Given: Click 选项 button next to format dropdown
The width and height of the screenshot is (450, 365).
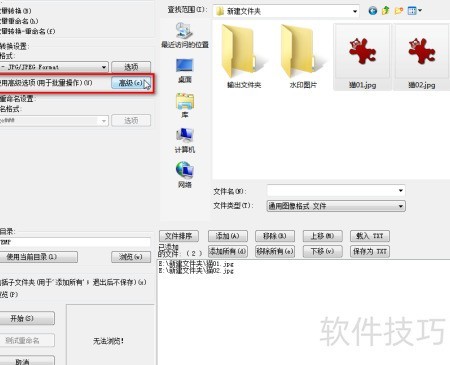Looking at the screenshot, I should (131, 67).
